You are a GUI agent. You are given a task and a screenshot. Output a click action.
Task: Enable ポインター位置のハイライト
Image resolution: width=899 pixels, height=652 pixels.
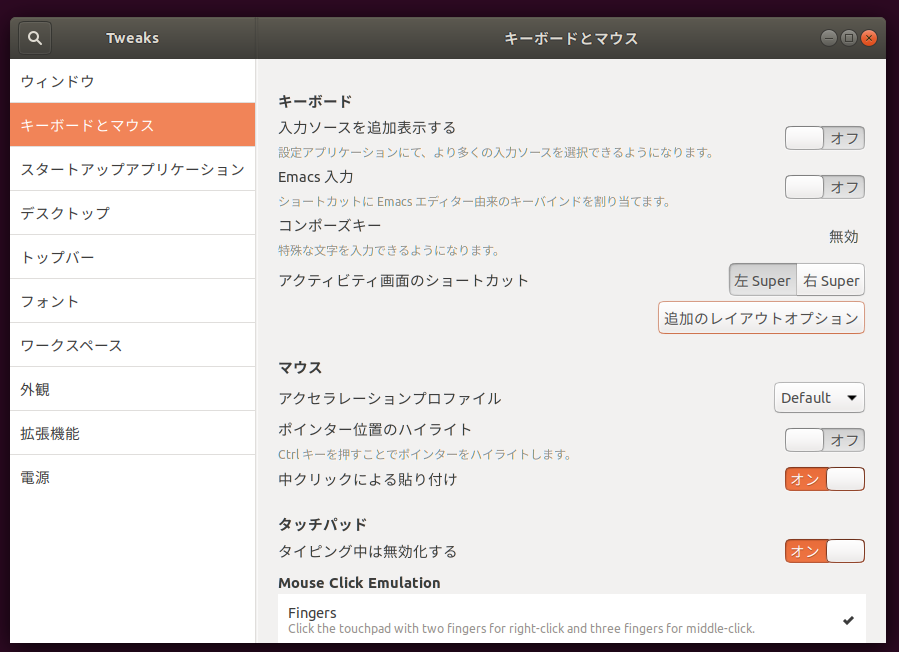(x=824, y=440)
